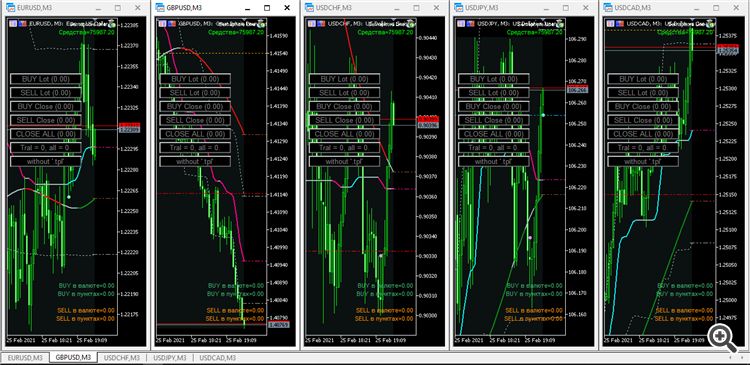Click CLOSE ALL (0.00) in USDCAD chart
The width and height of the screenshot is (750, 365).
pyautogui.click(x=643, y=134)
